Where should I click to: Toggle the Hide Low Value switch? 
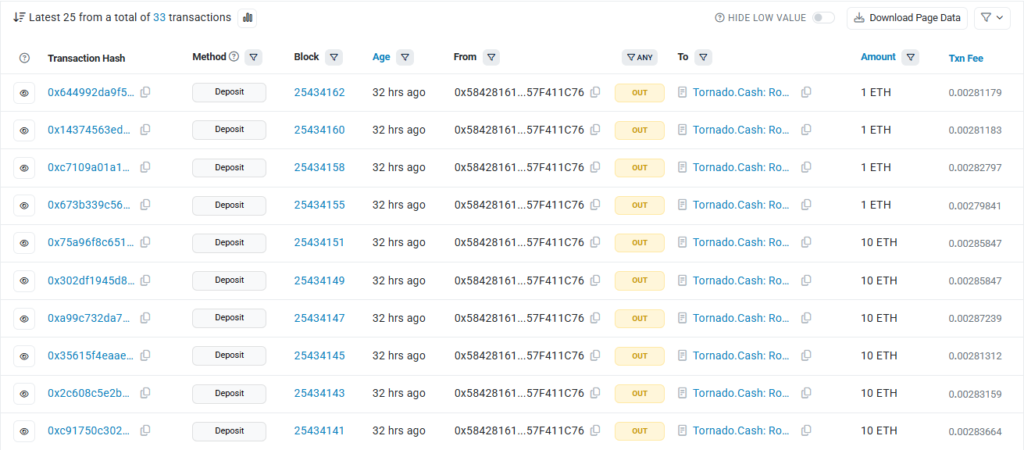click(823, 18)
